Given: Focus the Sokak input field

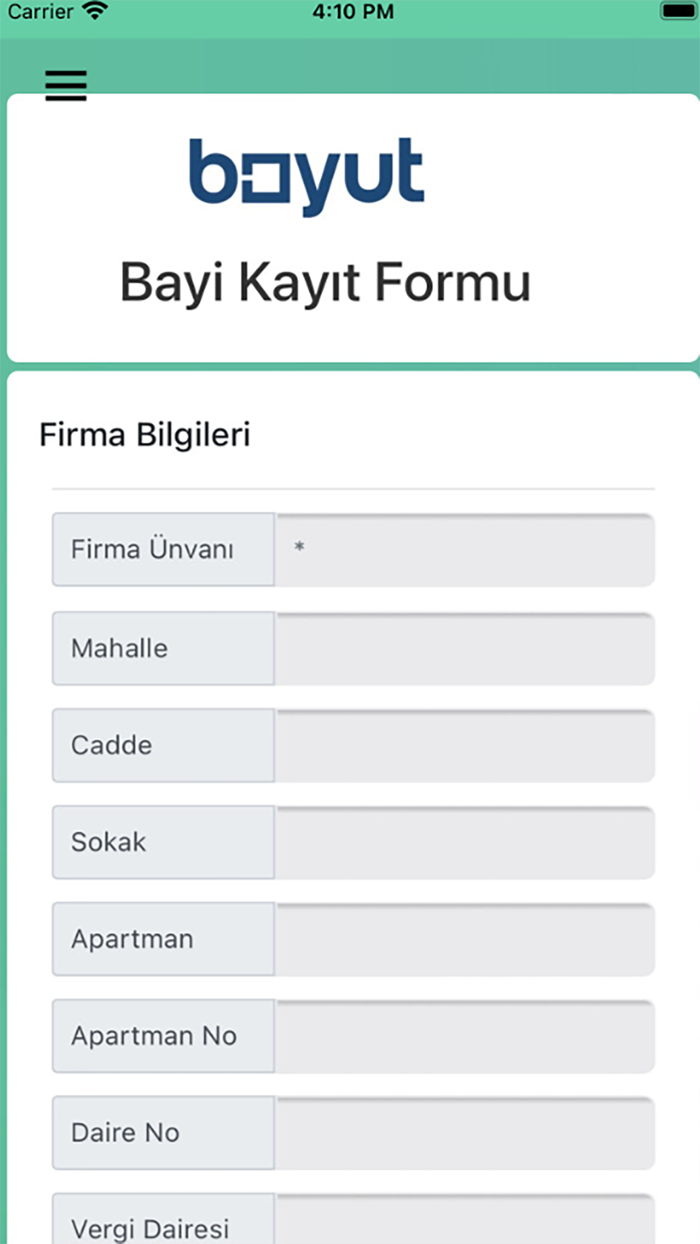Looking at the screenshot, I should click(x=464, y=841).
